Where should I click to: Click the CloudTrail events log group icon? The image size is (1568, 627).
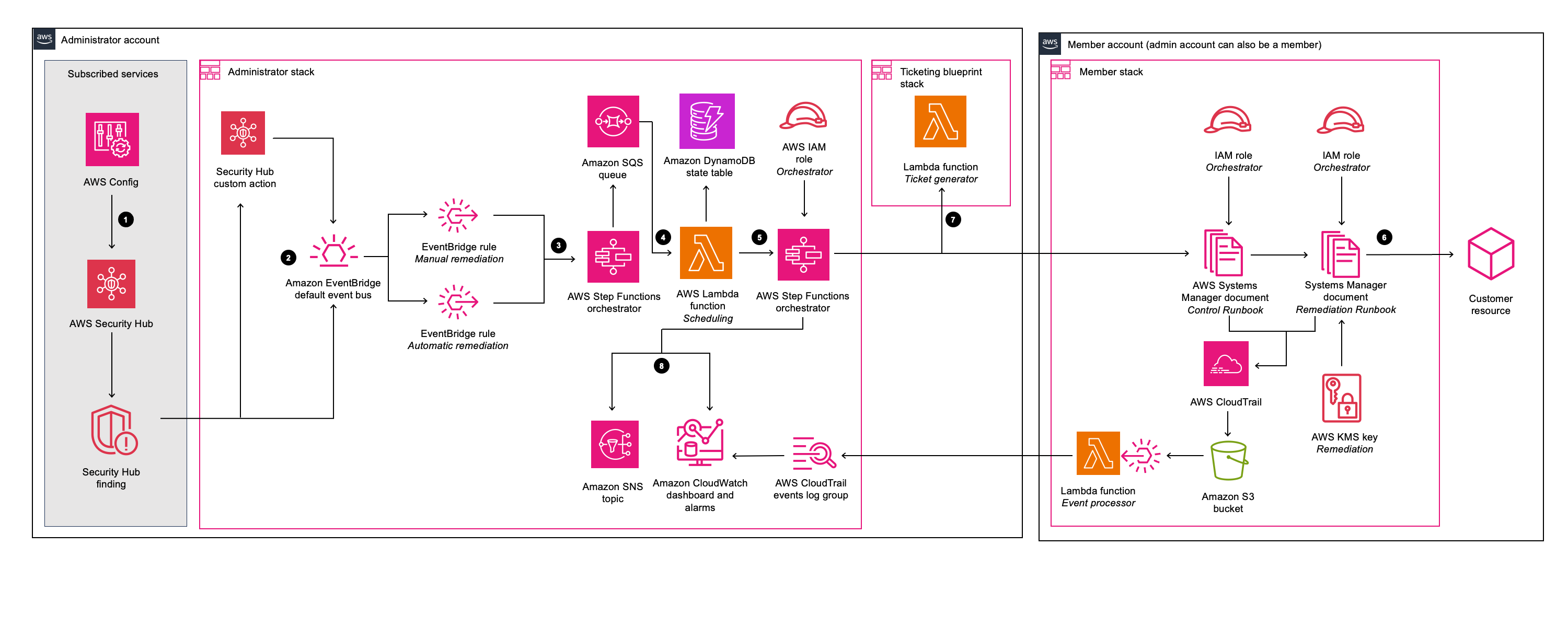[x=814, y=454]
